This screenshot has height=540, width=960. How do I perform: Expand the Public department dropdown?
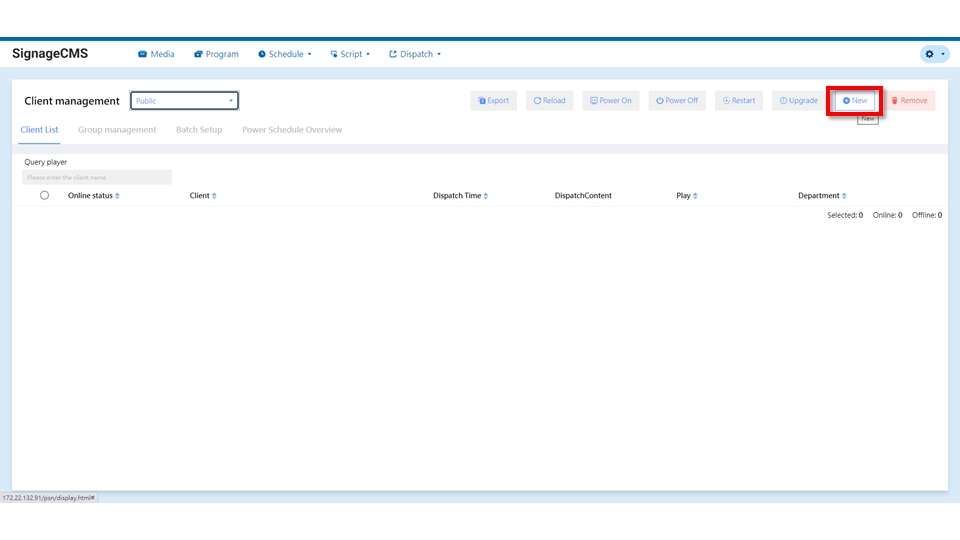click(185, 101)
